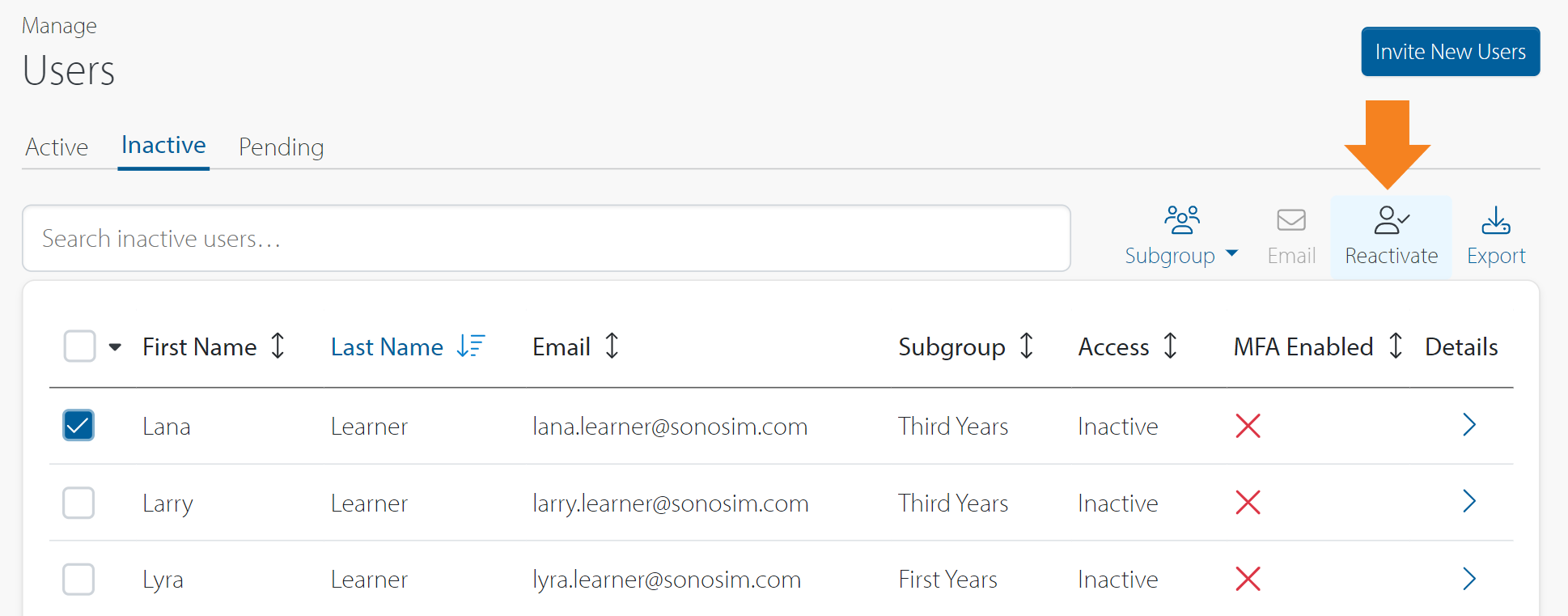This screenshot has height=616, width=1568.
Task: Uncheck the checkbox for Lana
Action: 78,425
